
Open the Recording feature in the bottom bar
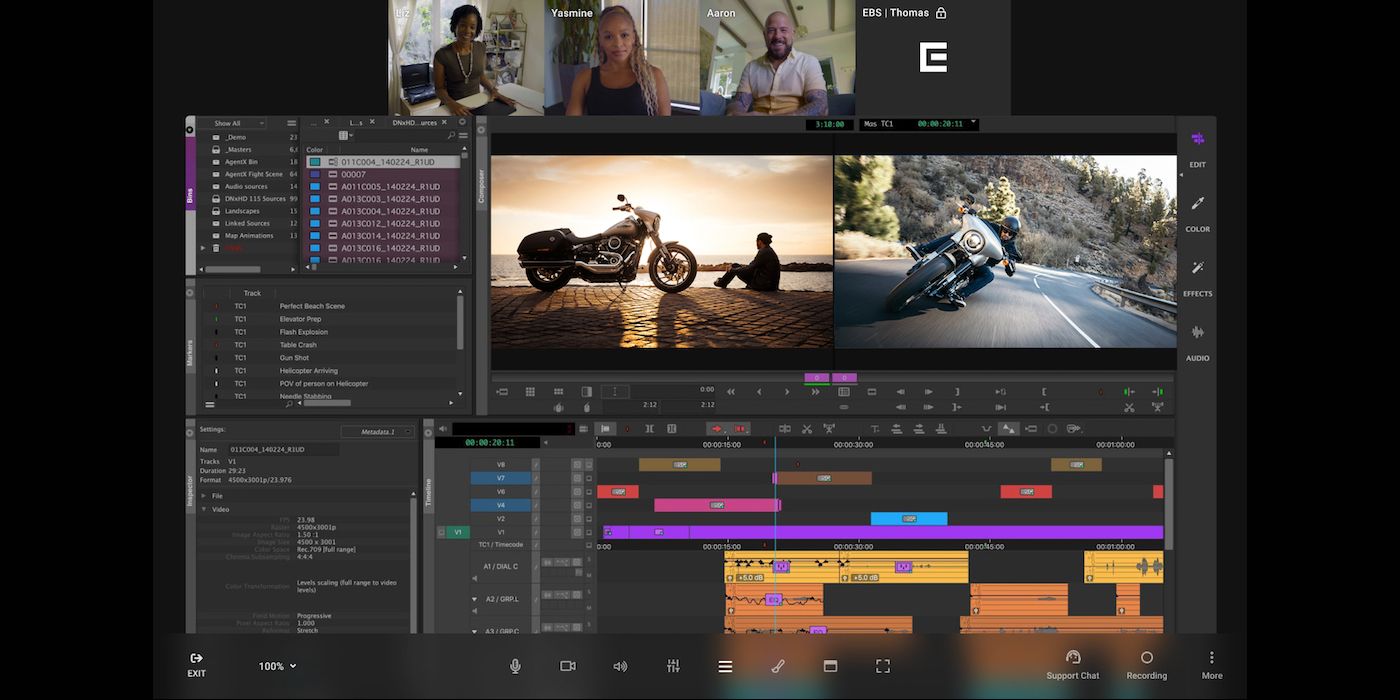(1146, 663)
